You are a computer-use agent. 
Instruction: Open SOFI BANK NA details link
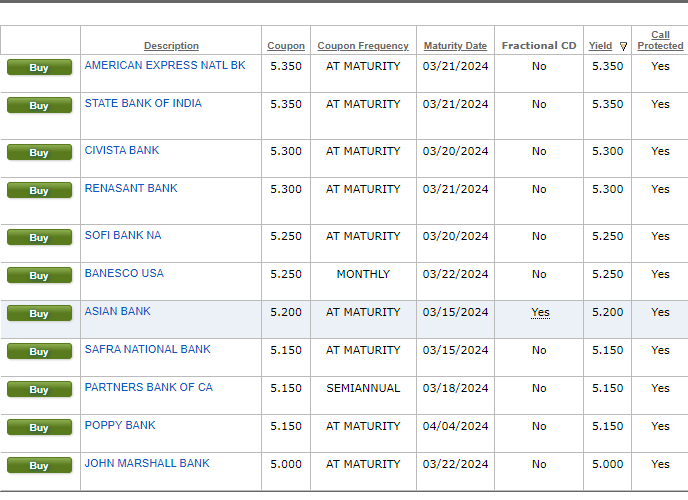point(123,236)
